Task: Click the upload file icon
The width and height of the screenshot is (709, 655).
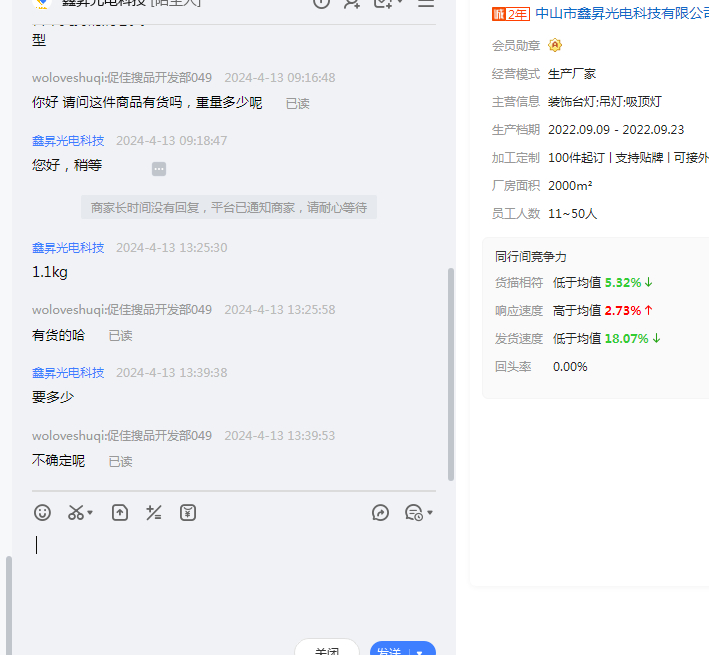Action: [x=120, y=513]
